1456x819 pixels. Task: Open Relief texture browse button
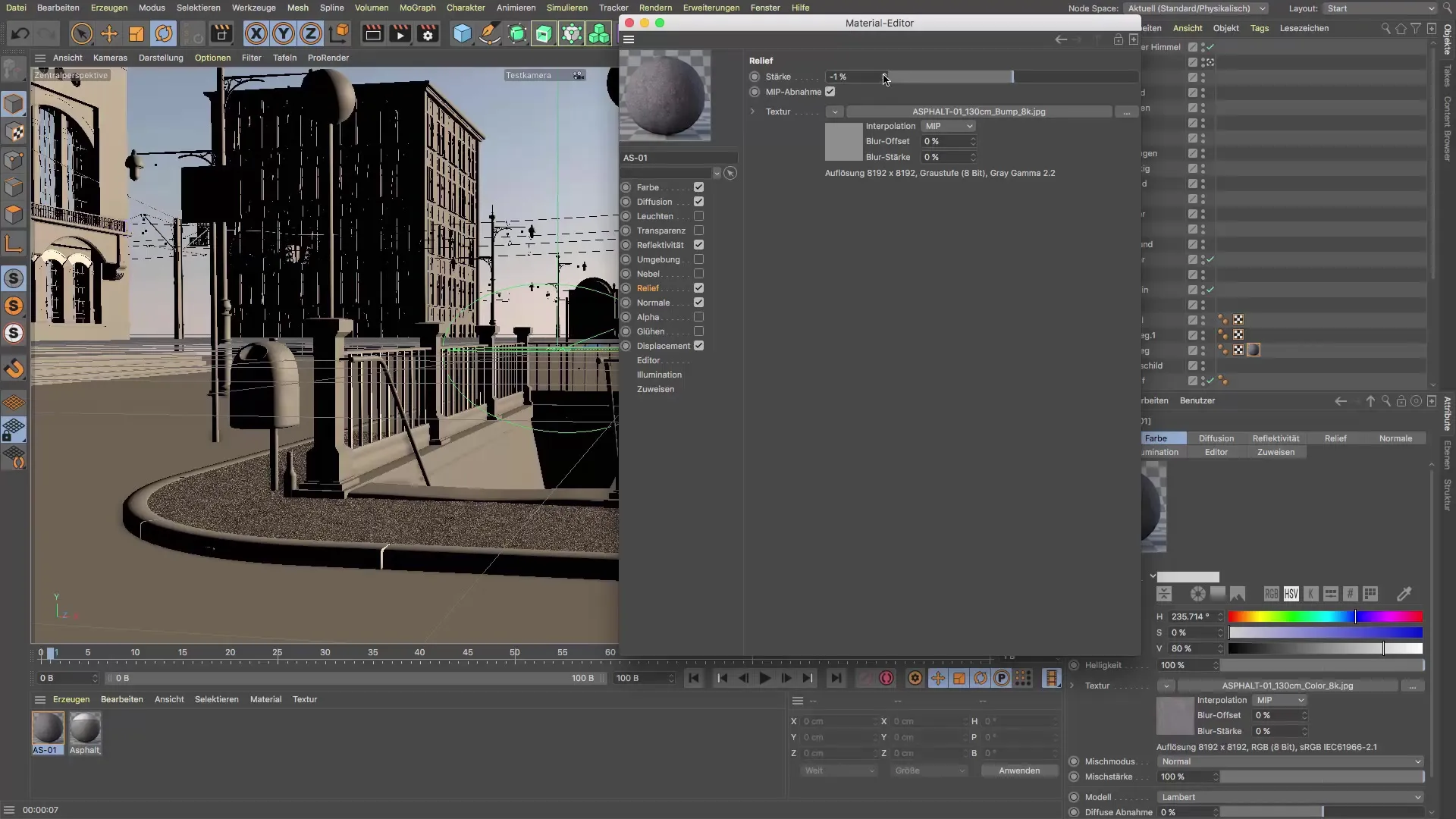(x=1126, y=111)
